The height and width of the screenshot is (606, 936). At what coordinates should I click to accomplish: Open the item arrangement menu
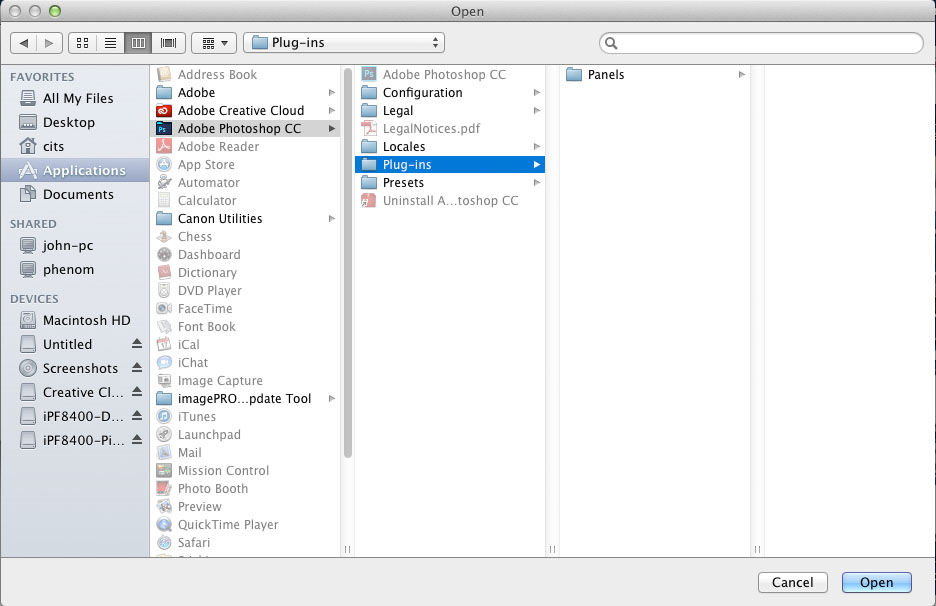(x=213, y=42)
